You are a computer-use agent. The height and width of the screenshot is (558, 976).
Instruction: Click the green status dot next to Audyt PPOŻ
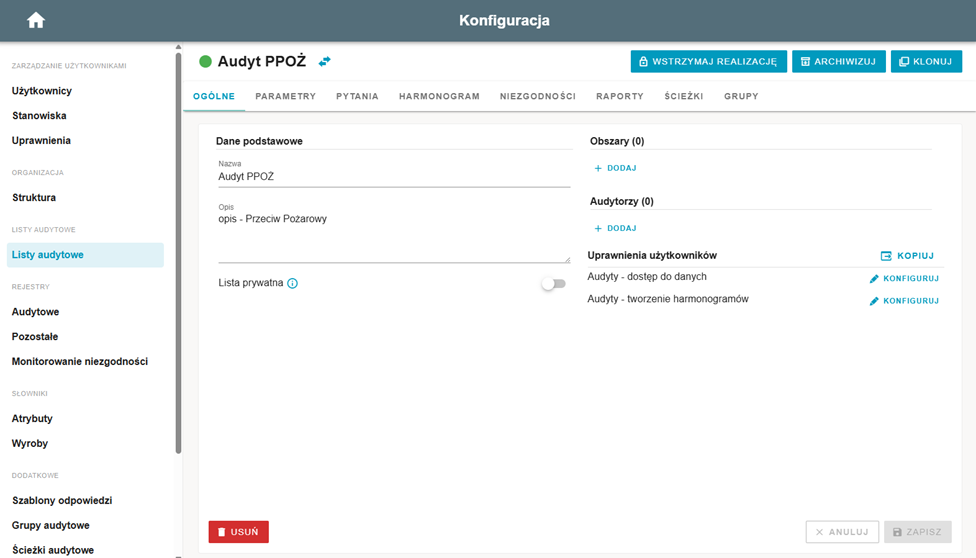tap(205, 62)
